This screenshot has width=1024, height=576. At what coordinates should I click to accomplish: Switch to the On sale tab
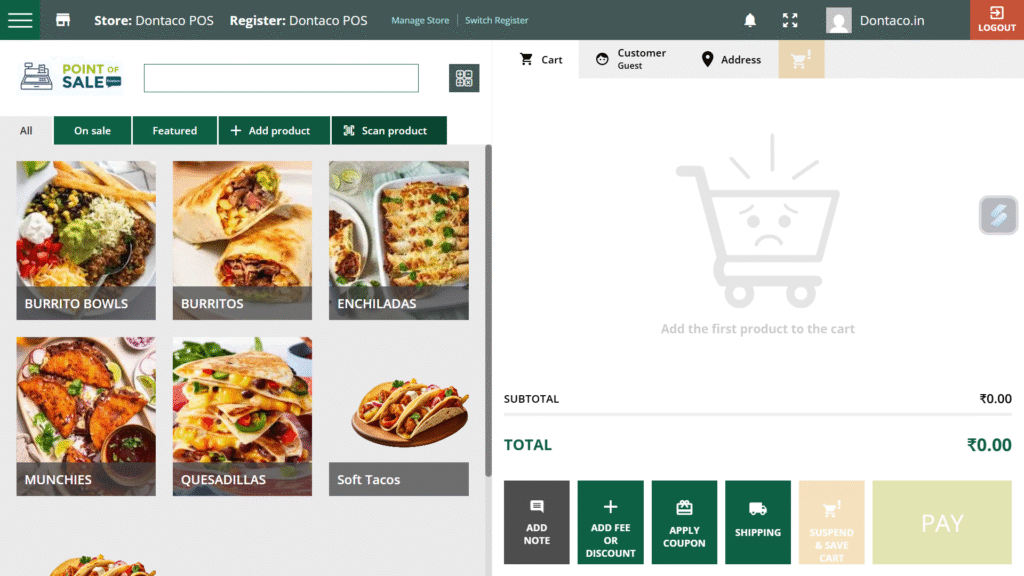[x=92, y=131]
